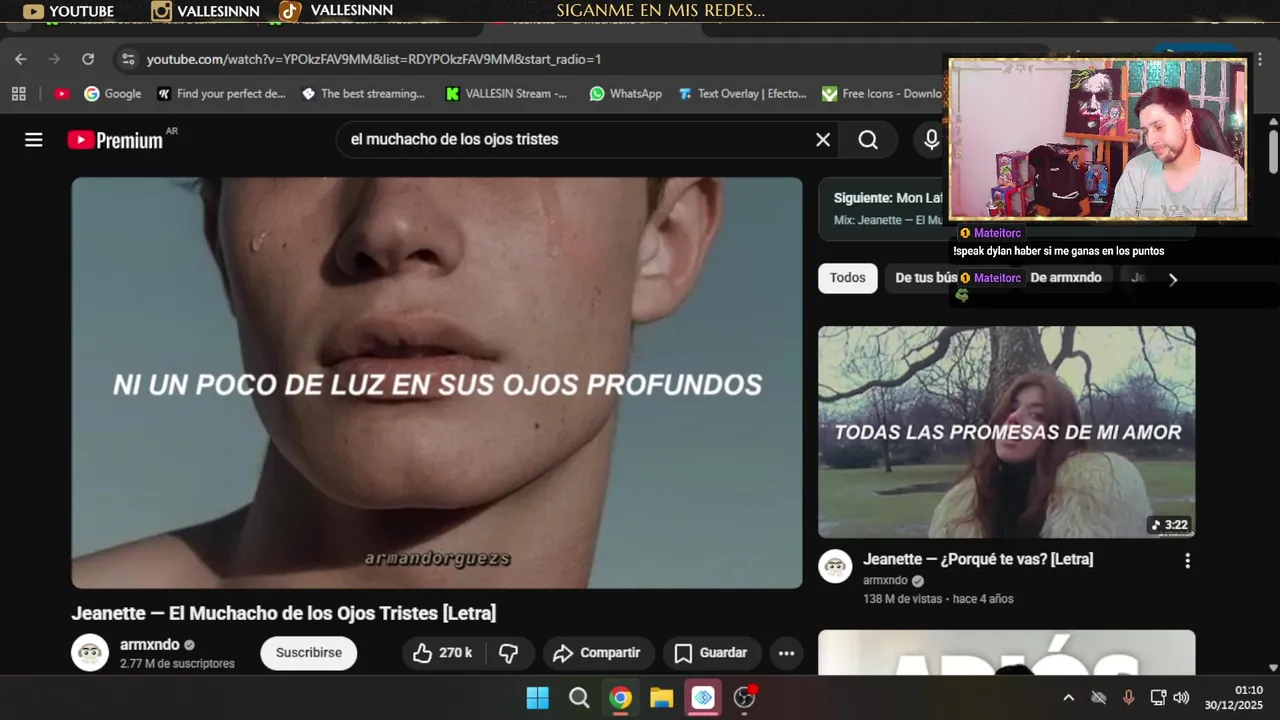Open the Windows Start menu
This screenshot has height=720, width=1280.
point(537,698)
